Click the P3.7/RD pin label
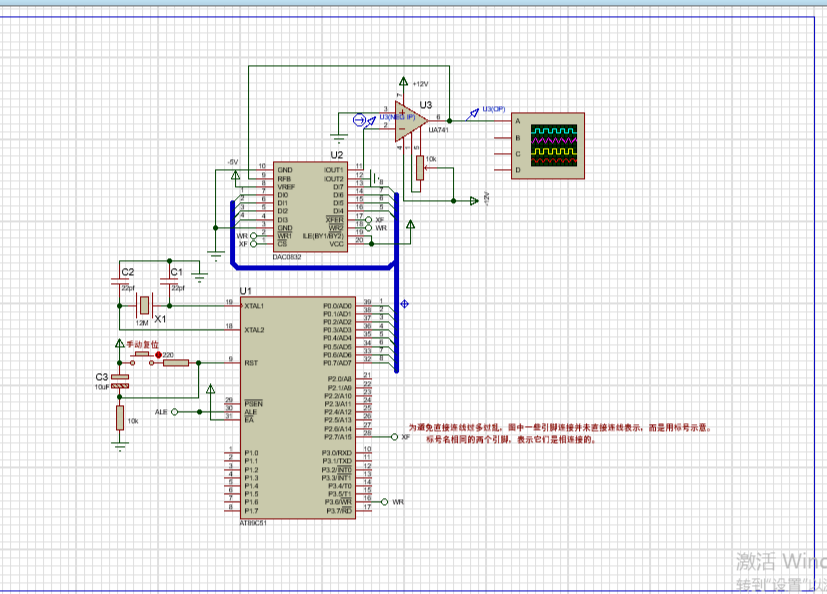827x594 pixels. (x=339, y=511)
